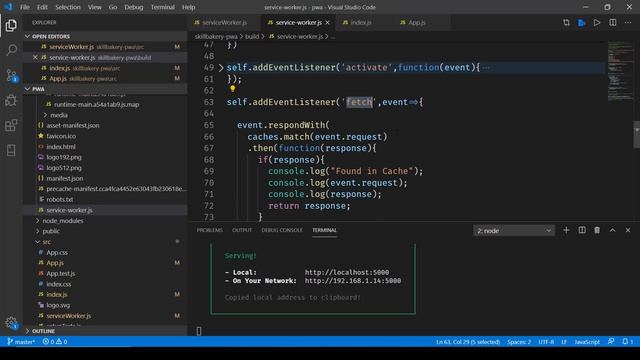Click master branch indicator in status bar
Viewport: 640px width, 360px height.
tap(21, 342)
